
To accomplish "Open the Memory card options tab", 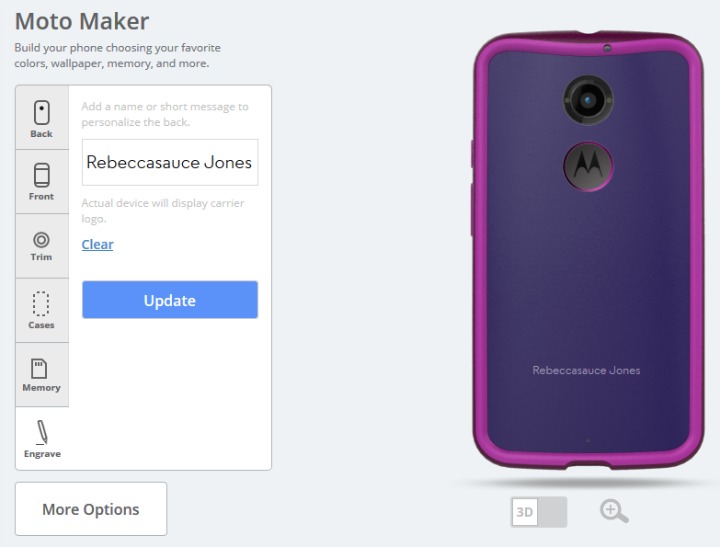I will pos(42,375).
